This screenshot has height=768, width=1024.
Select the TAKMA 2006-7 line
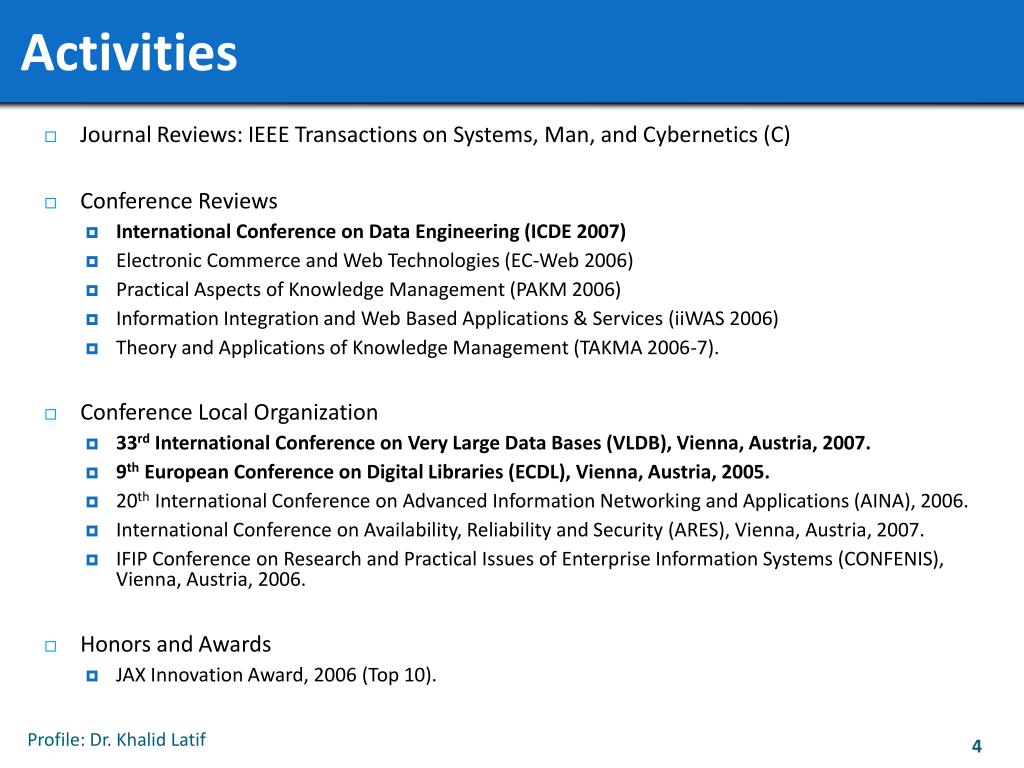417,347
